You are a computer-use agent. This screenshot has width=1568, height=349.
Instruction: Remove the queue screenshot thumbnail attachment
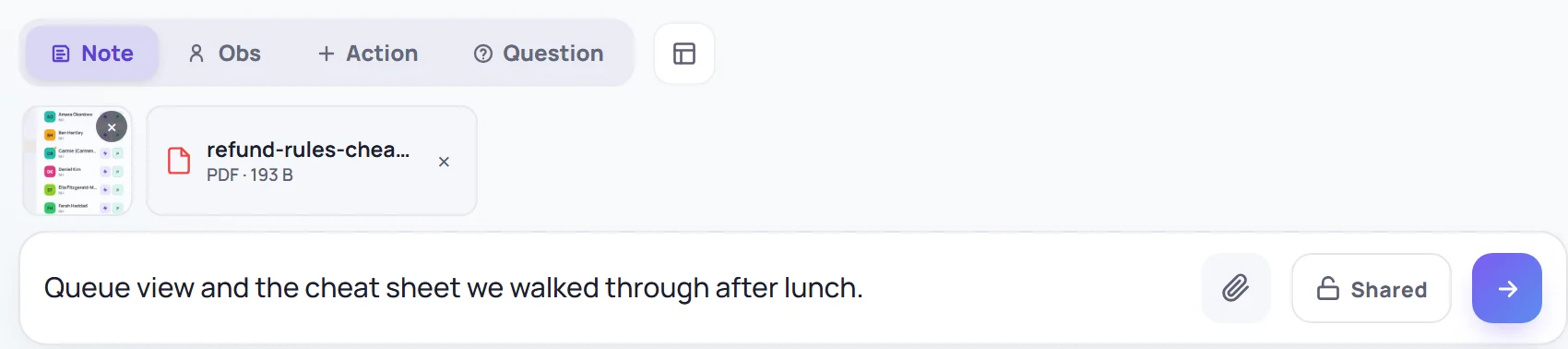[112, 127]
